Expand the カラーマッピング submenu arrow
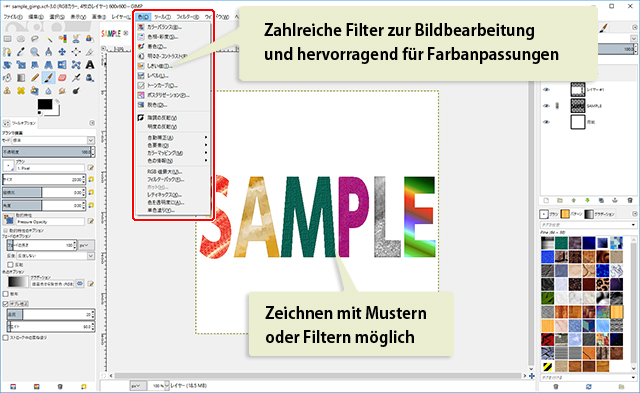This screenshot has width=640, height=393. click(206, 153)
